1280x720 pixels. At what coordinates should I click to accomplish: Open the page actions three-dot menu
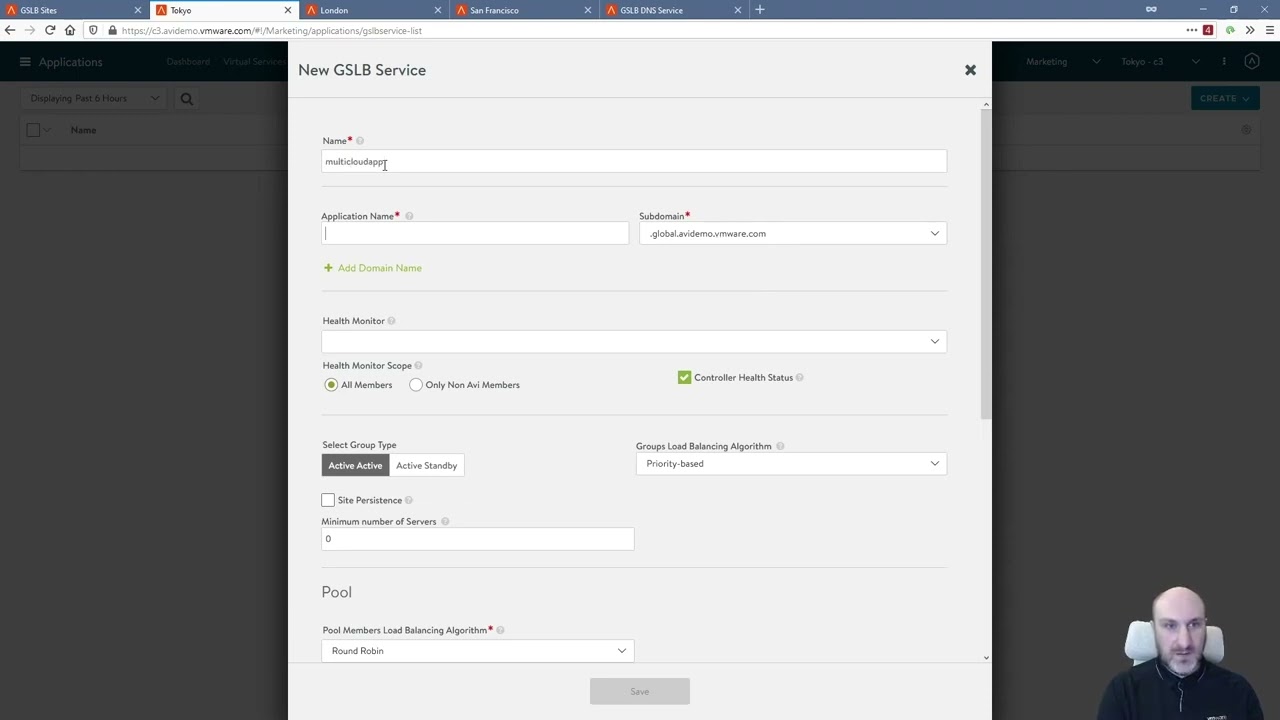point(1192,30)
